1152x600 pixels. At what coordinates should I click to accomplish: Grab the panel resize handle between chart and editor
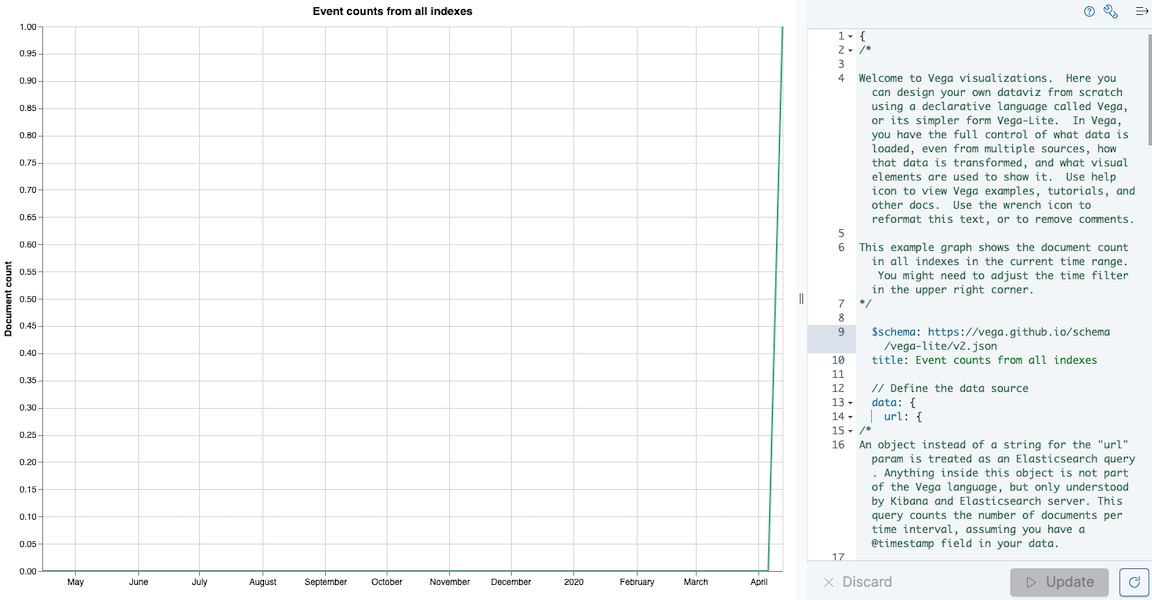tap(801, 299)
